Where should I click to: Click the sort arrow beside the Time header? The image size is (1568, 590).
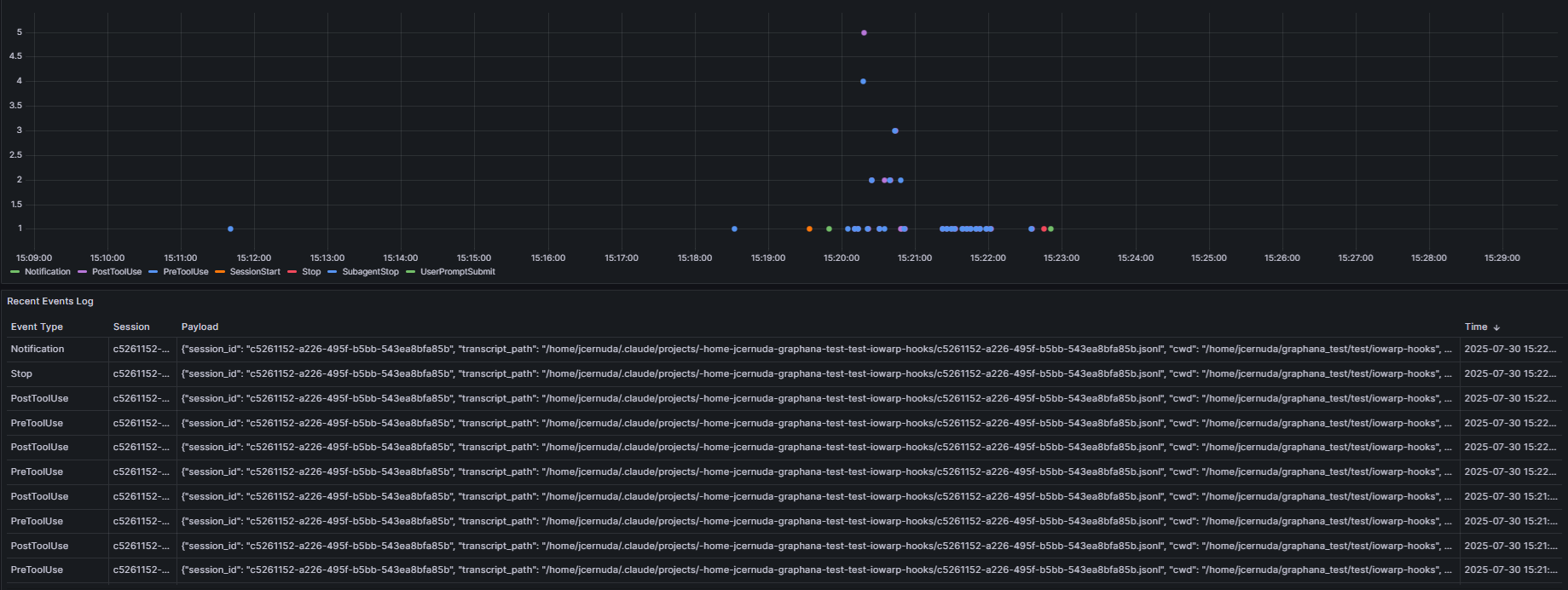(1496, 327)
